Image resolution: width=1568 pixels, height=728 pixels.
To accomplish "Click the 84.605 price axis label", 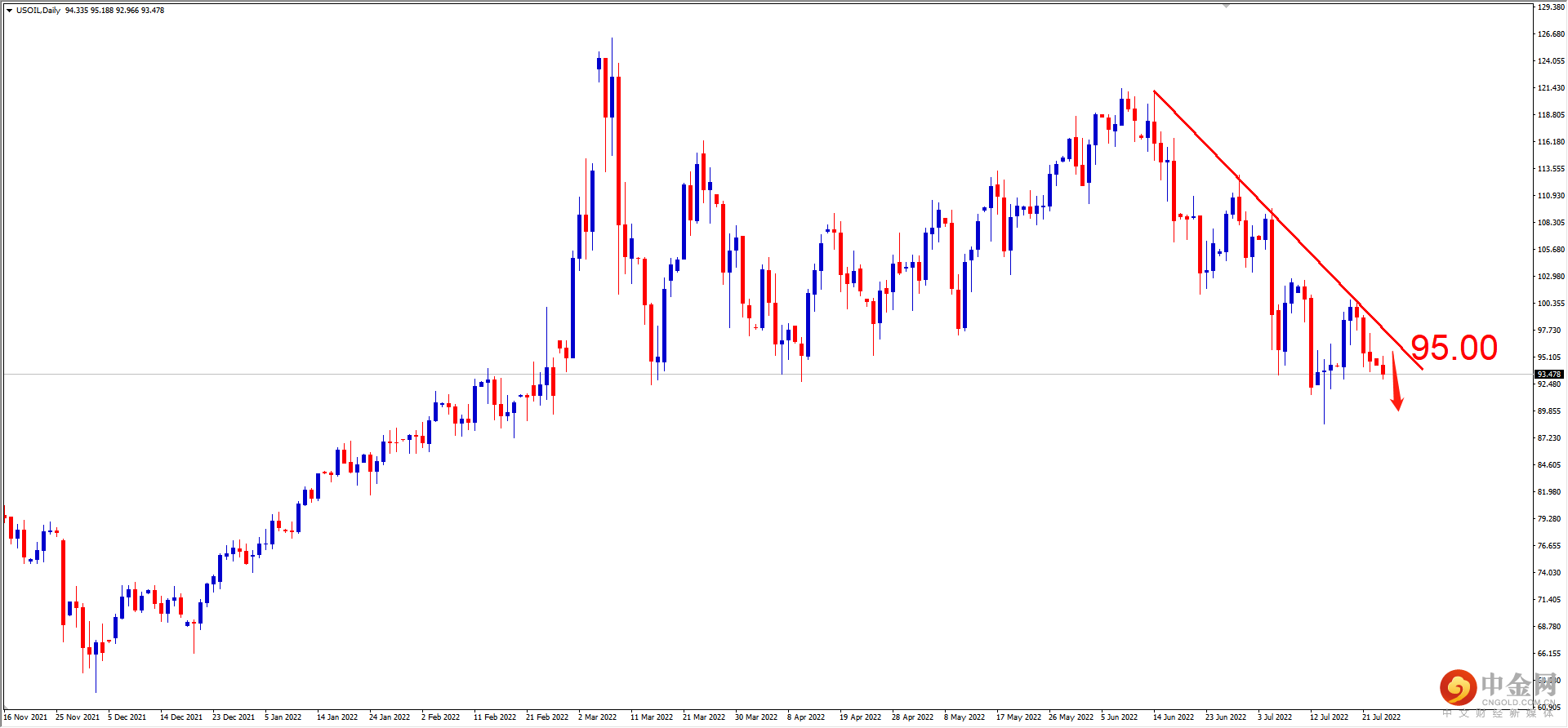I will click(x=1549, y=465).
